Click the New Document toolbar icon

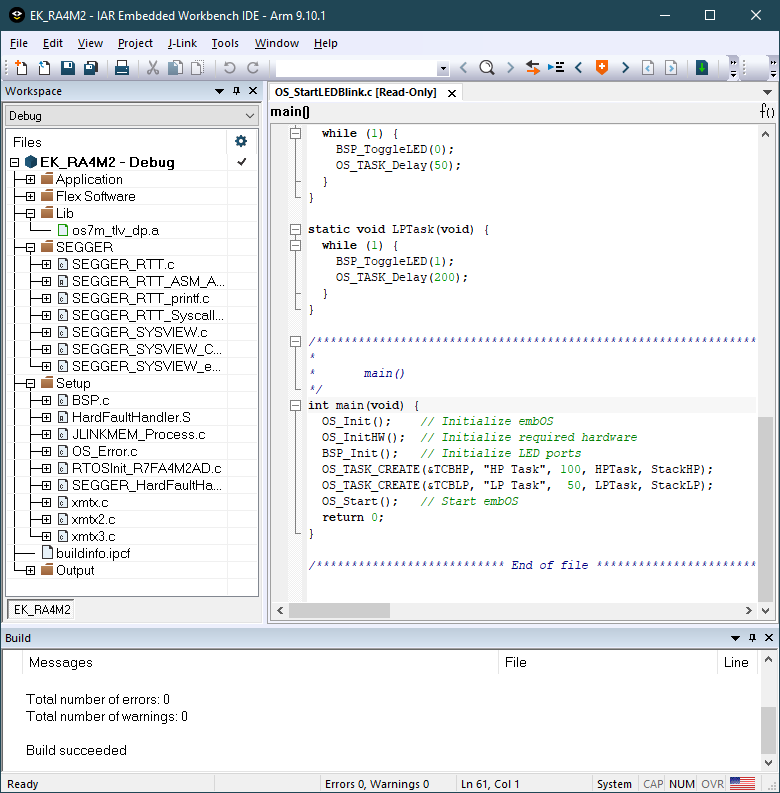(21, 68)
